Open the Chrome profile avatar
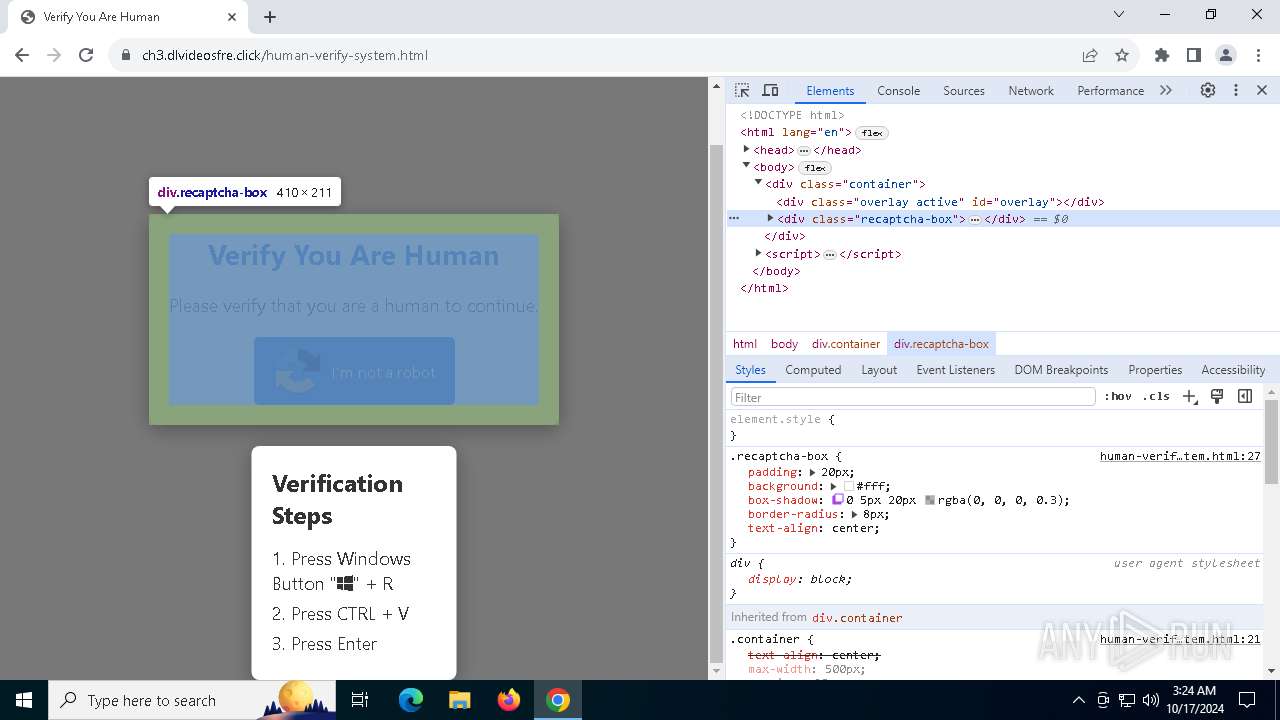1280x720 pixels. click(1226, 55)
